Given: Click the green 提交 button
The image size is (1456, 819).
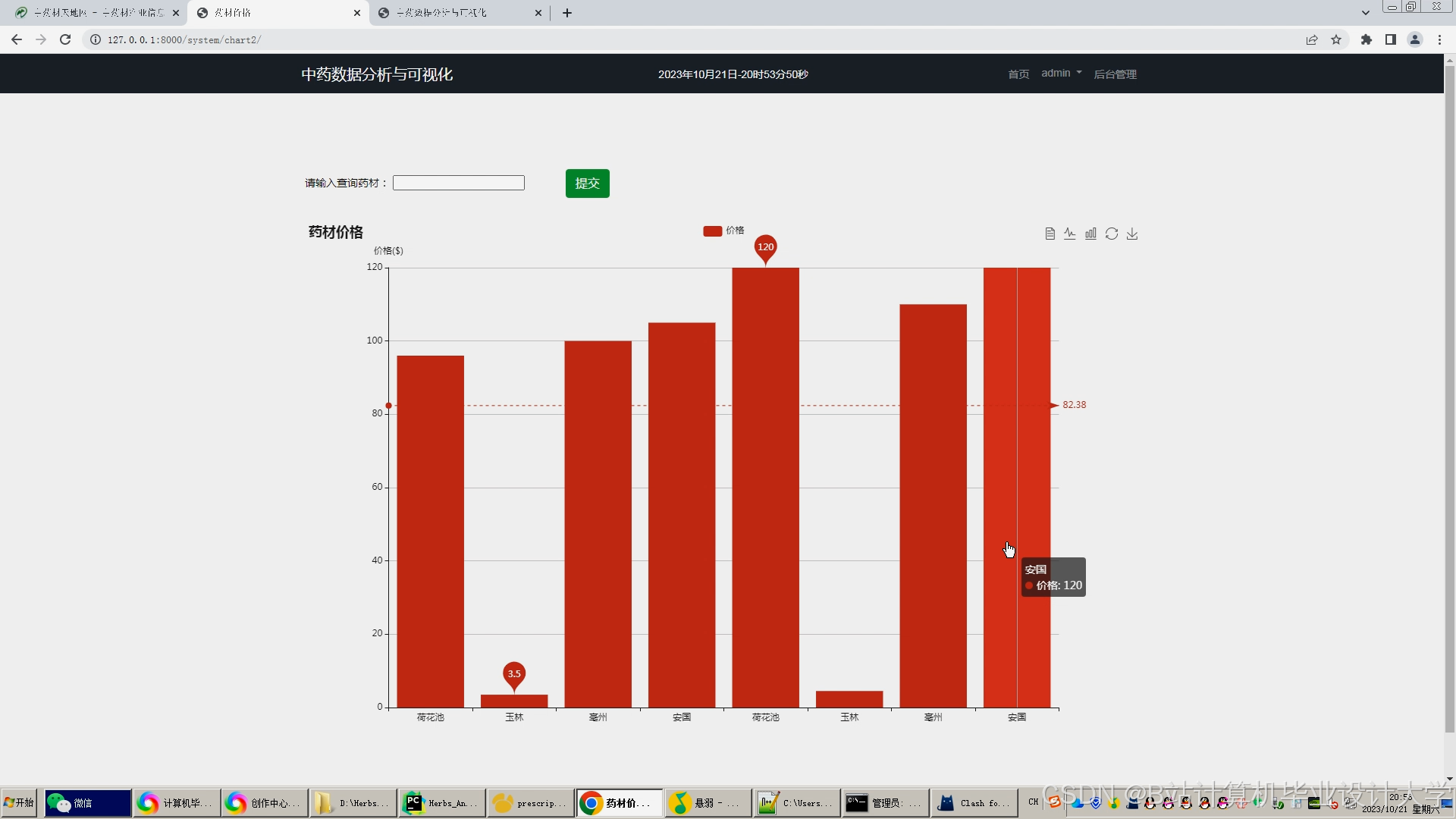Looking at the screenshot, I should pos(587,184).
